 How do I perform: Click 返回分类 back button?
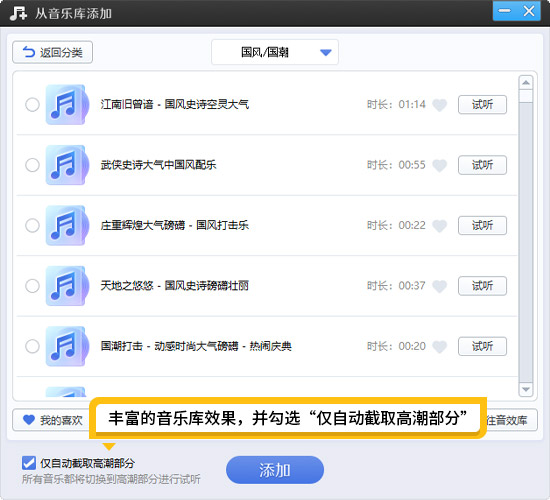click(53, 52)
